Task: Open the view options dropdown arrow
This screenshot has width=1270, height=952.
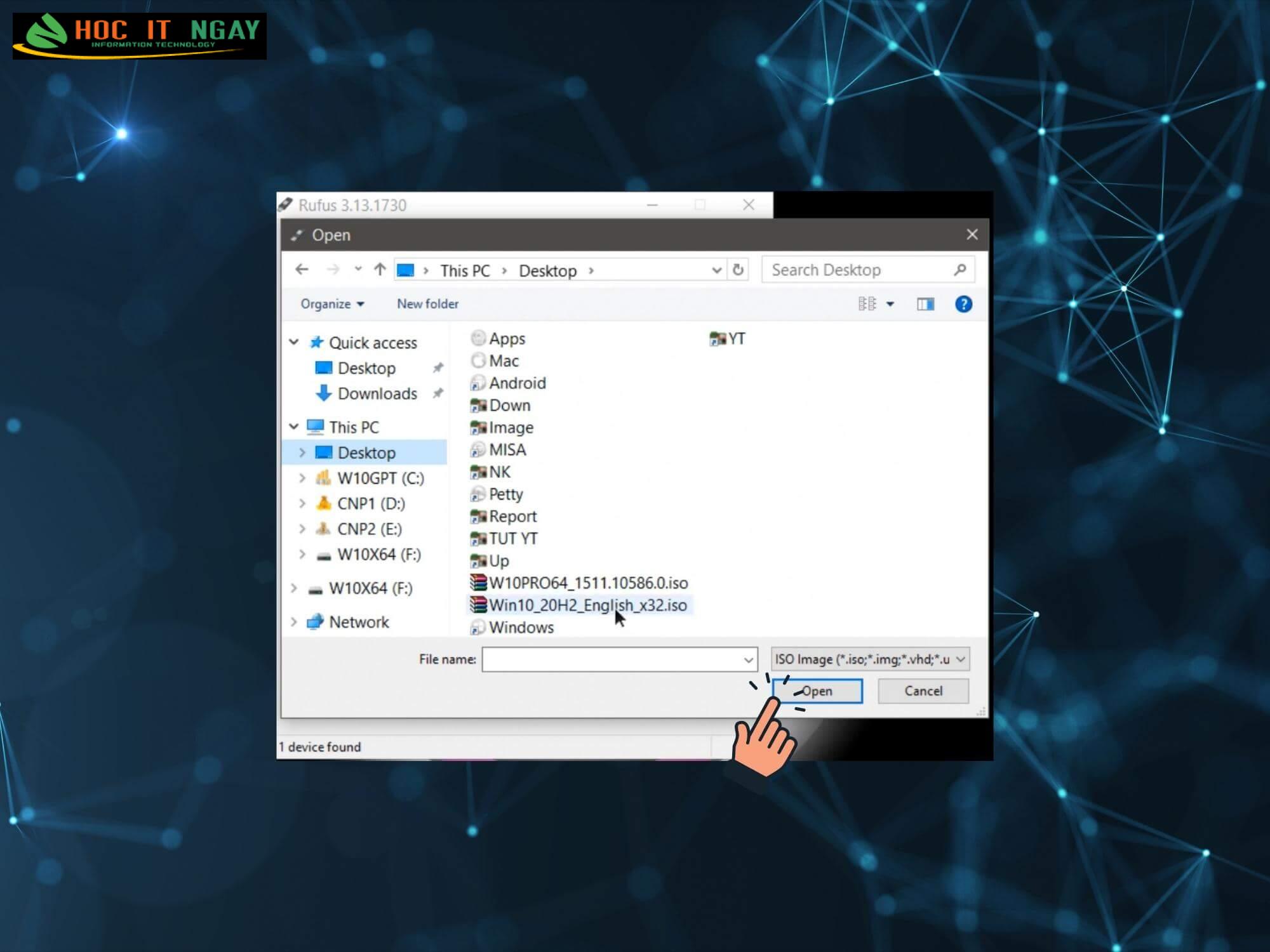Action: (x=890, y=305)
